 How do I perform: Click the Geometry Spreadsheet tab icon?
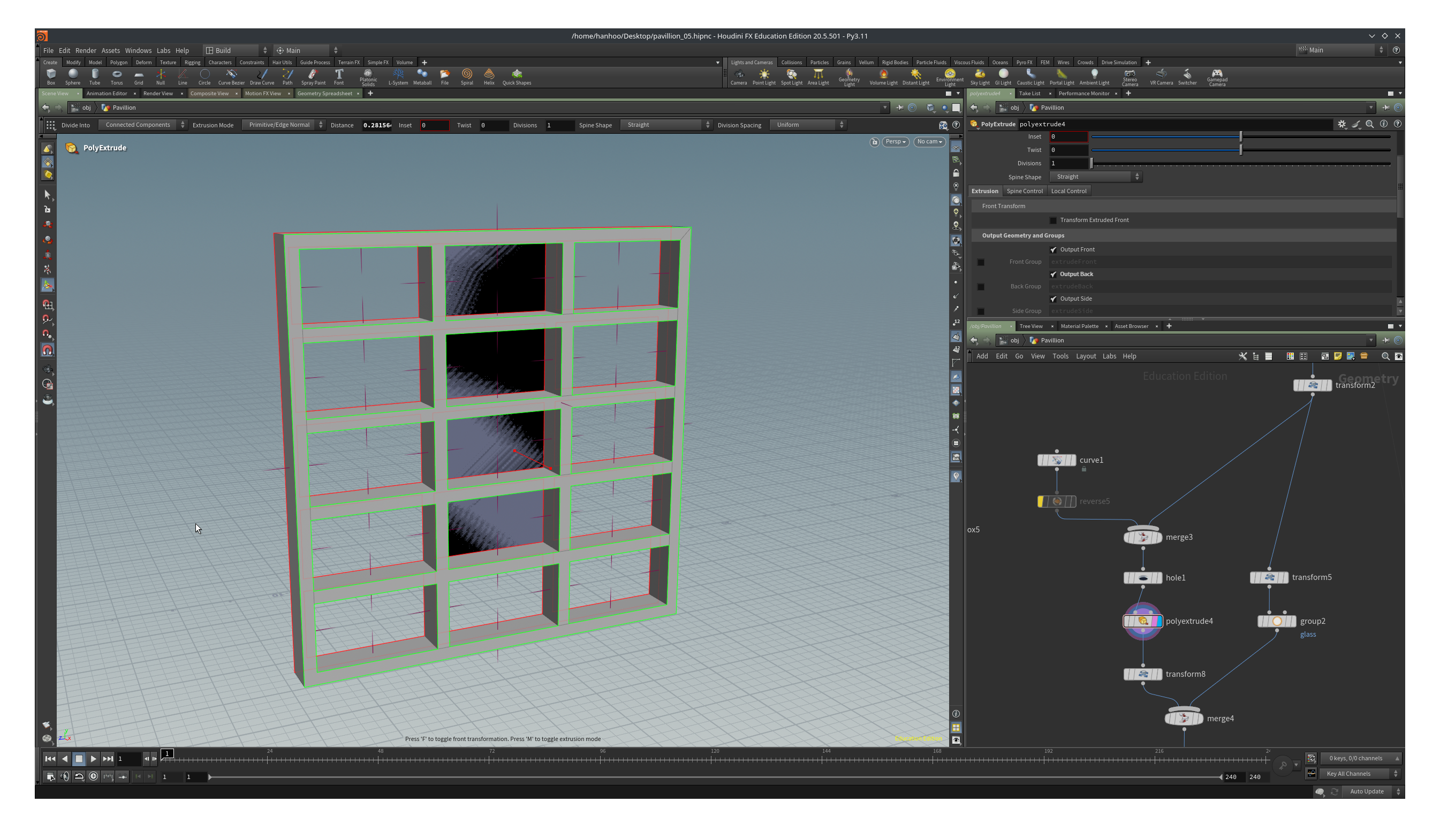click(x=326, y=93)
